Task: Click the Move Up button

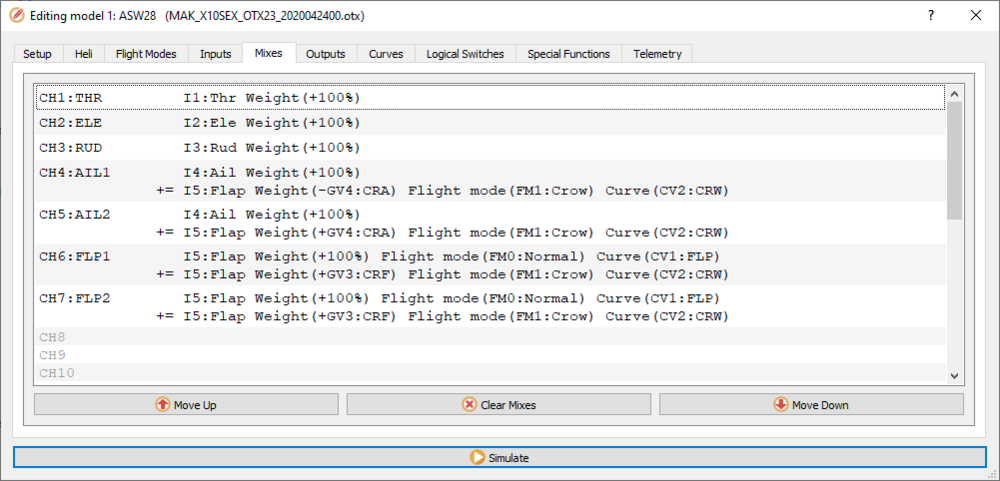Action: (186, 404)
